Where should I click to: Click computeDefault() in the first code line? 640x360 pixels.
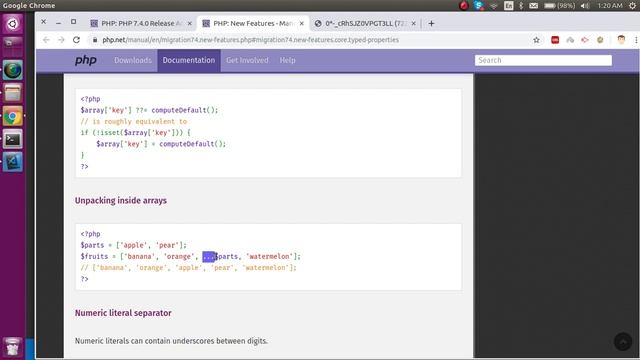[184, 110]
